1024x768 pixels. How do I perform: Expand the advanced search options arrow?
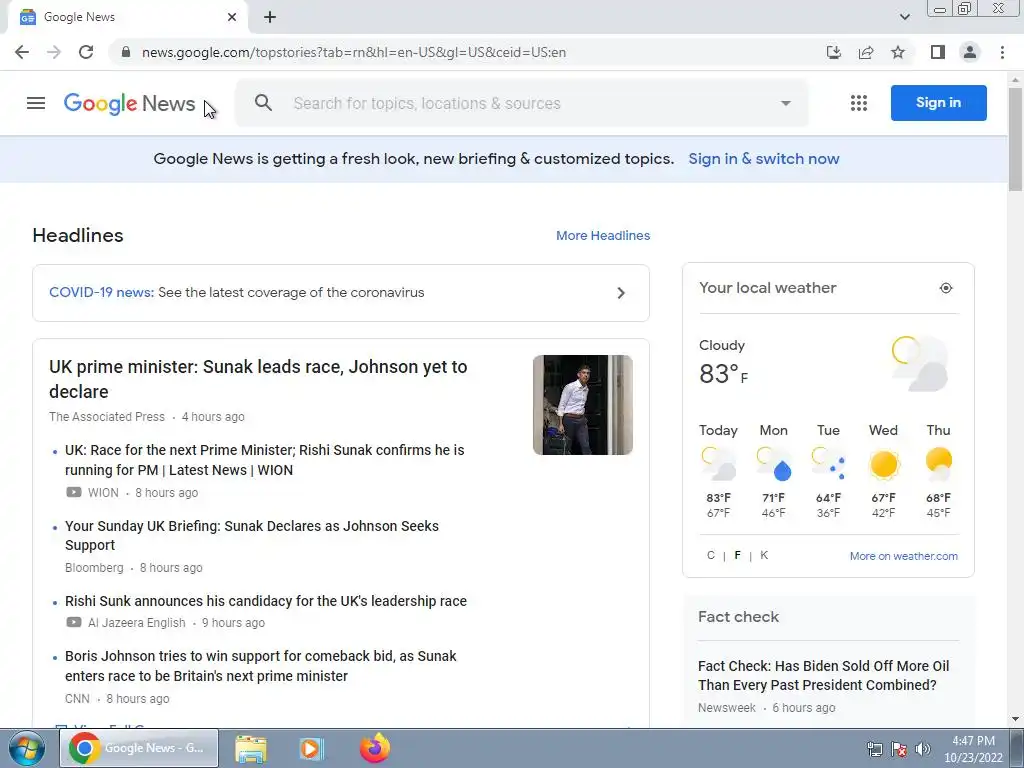coord(786,103)
